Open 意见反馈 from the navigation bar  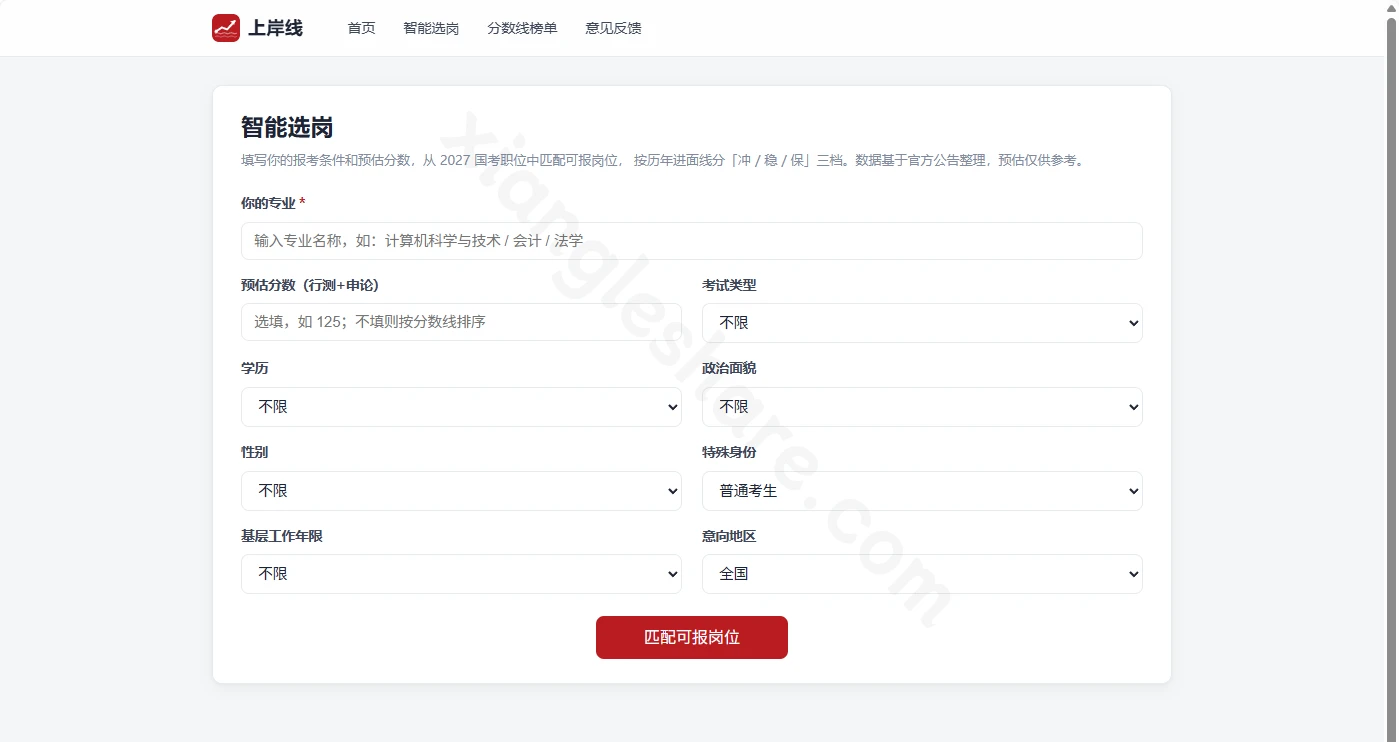613,28
